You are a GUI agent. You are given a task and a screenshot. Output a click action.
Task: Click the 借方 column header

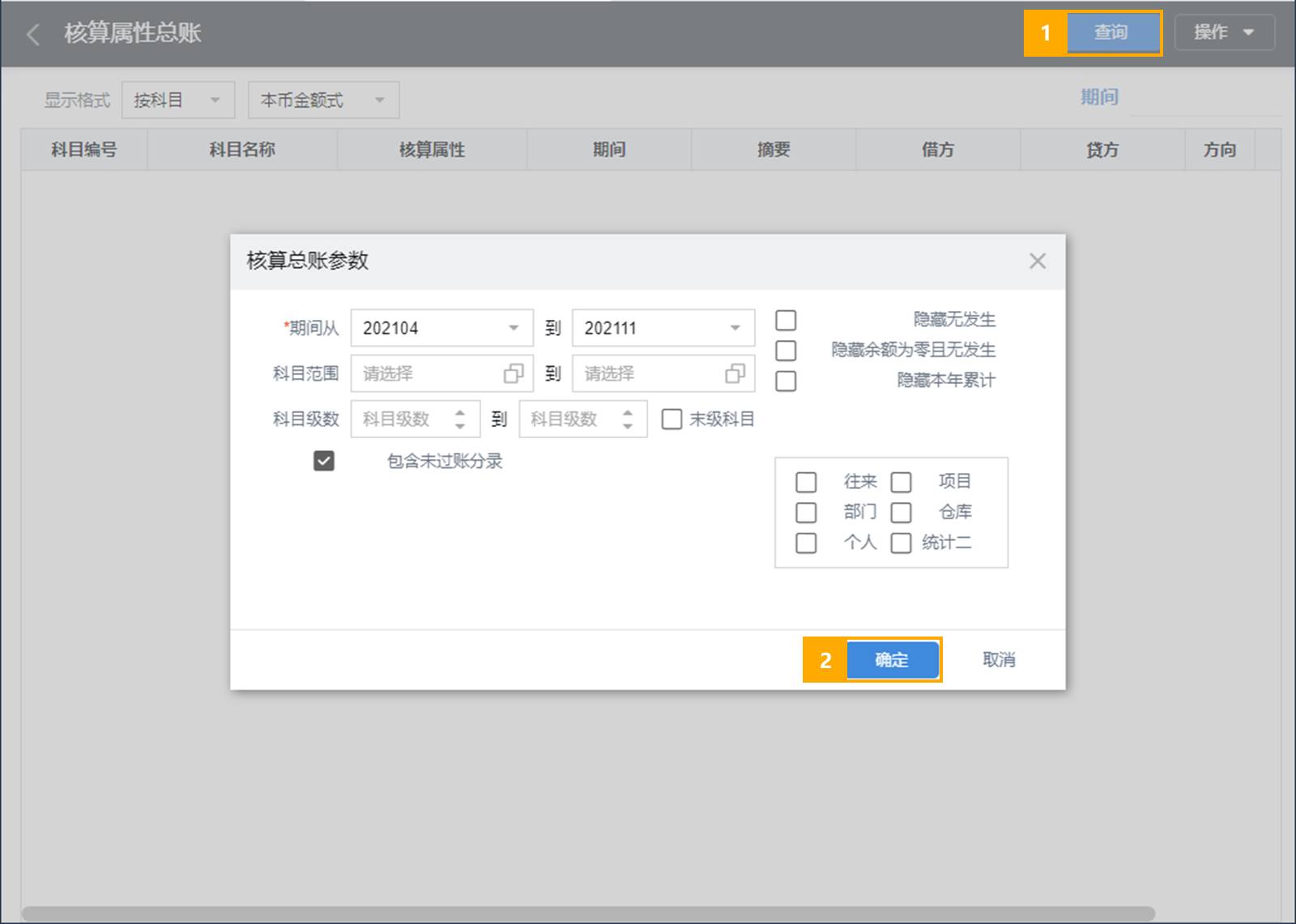[938, 150]
